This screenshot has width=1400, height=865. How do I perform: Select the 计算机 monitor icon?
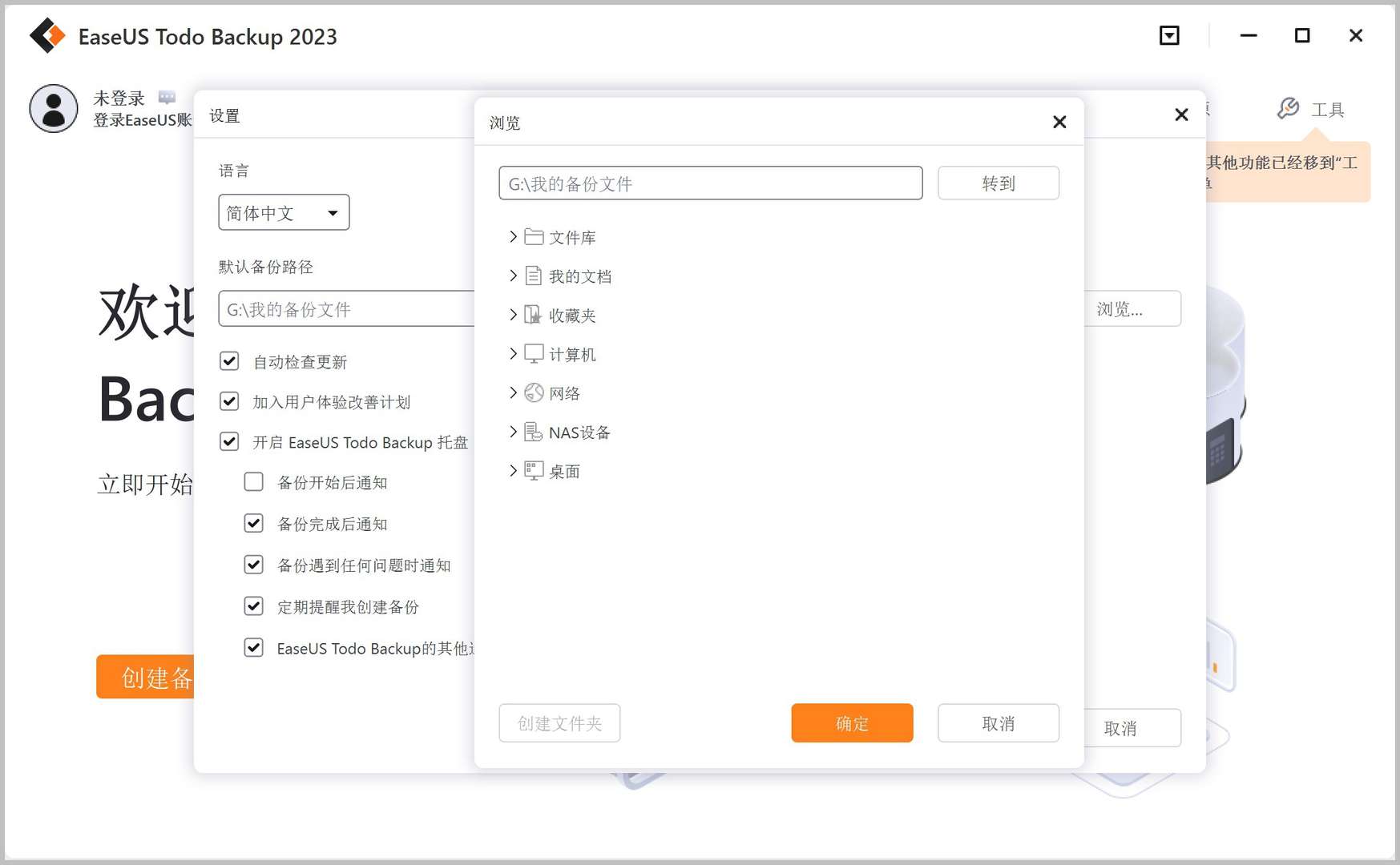[x=533, y=353]
